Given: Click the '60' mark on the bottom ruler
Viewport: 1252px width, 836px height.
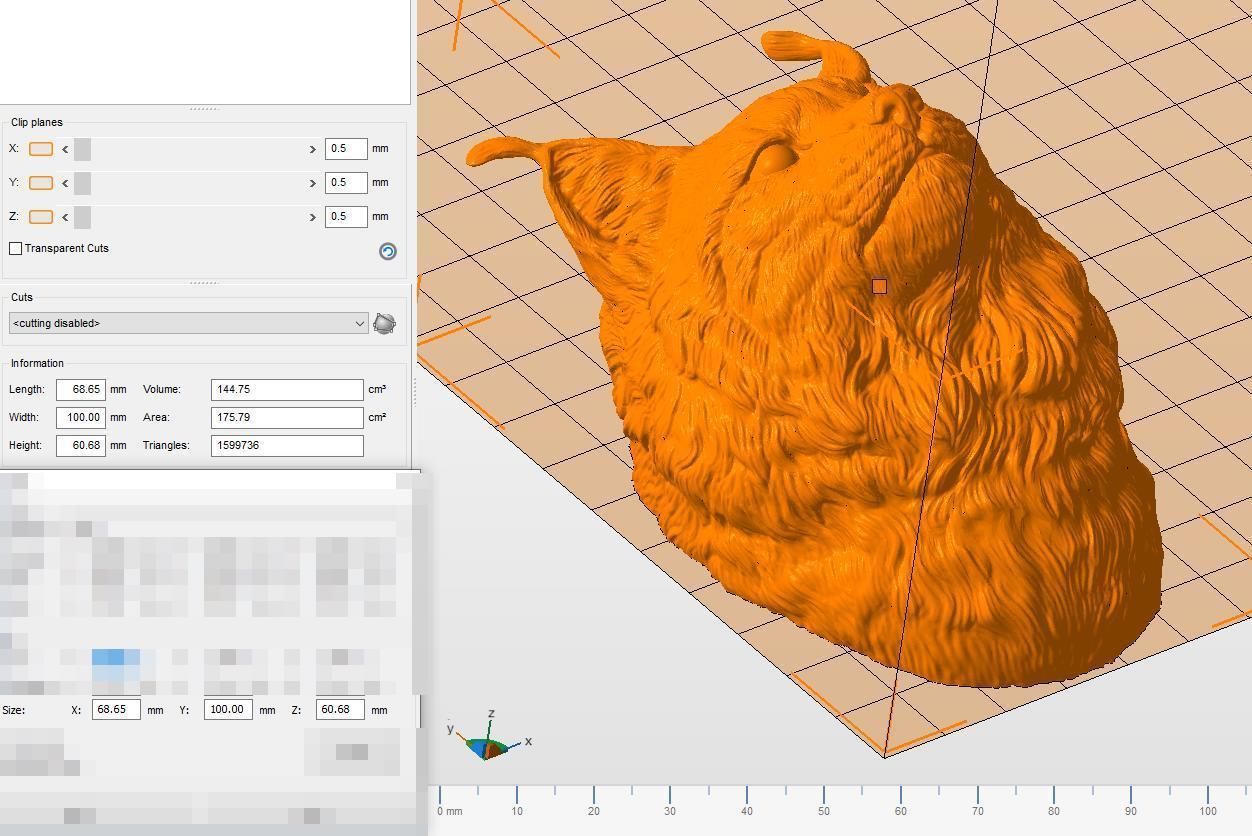Looking at the screenshot, I should [x=900, y=811].
